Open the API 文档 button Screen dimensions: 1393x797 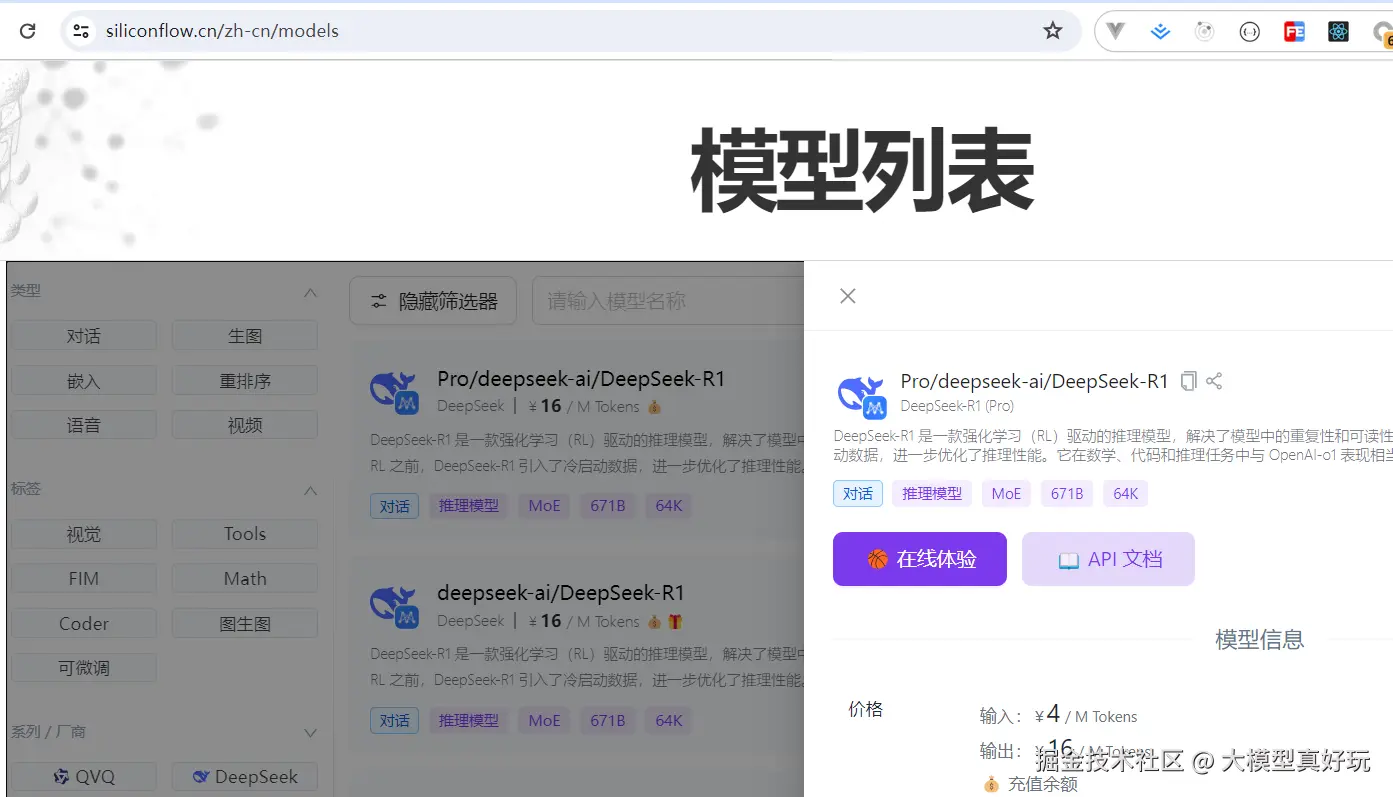click(1108, 559)
